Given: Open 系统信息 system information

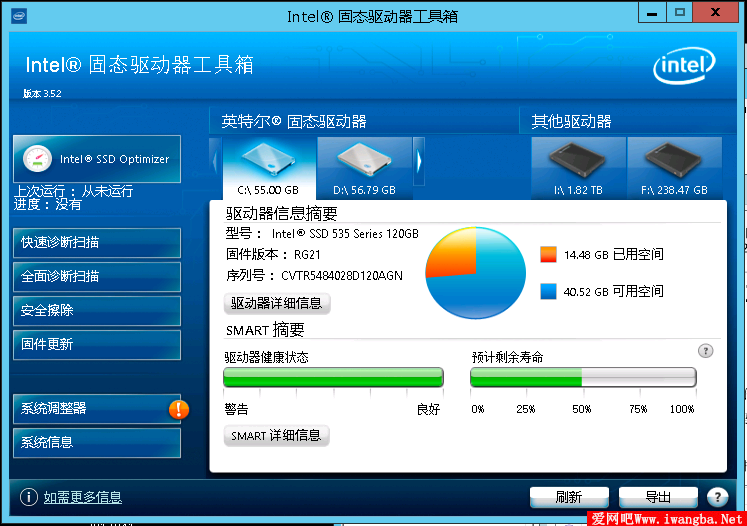Looking at the screenshot, I should pos(97,443).
